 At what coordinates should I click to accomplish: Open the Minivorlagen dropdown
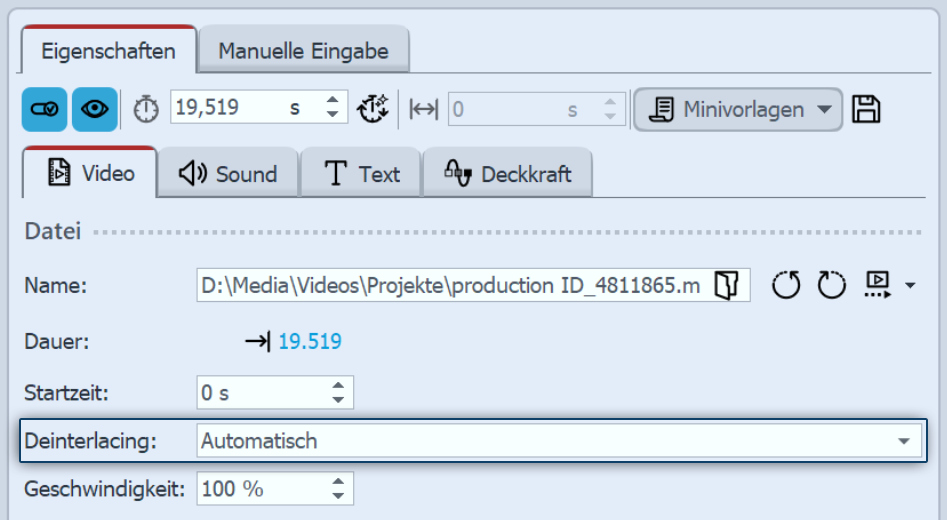click(738, 109)
